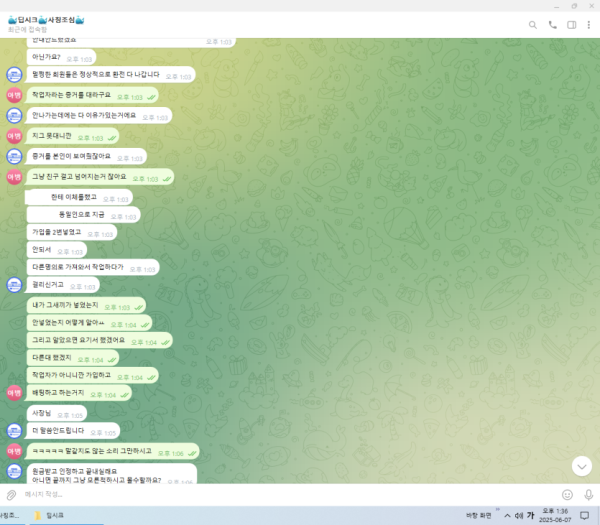Open the chat search magnifier icon

pos(532,25)
